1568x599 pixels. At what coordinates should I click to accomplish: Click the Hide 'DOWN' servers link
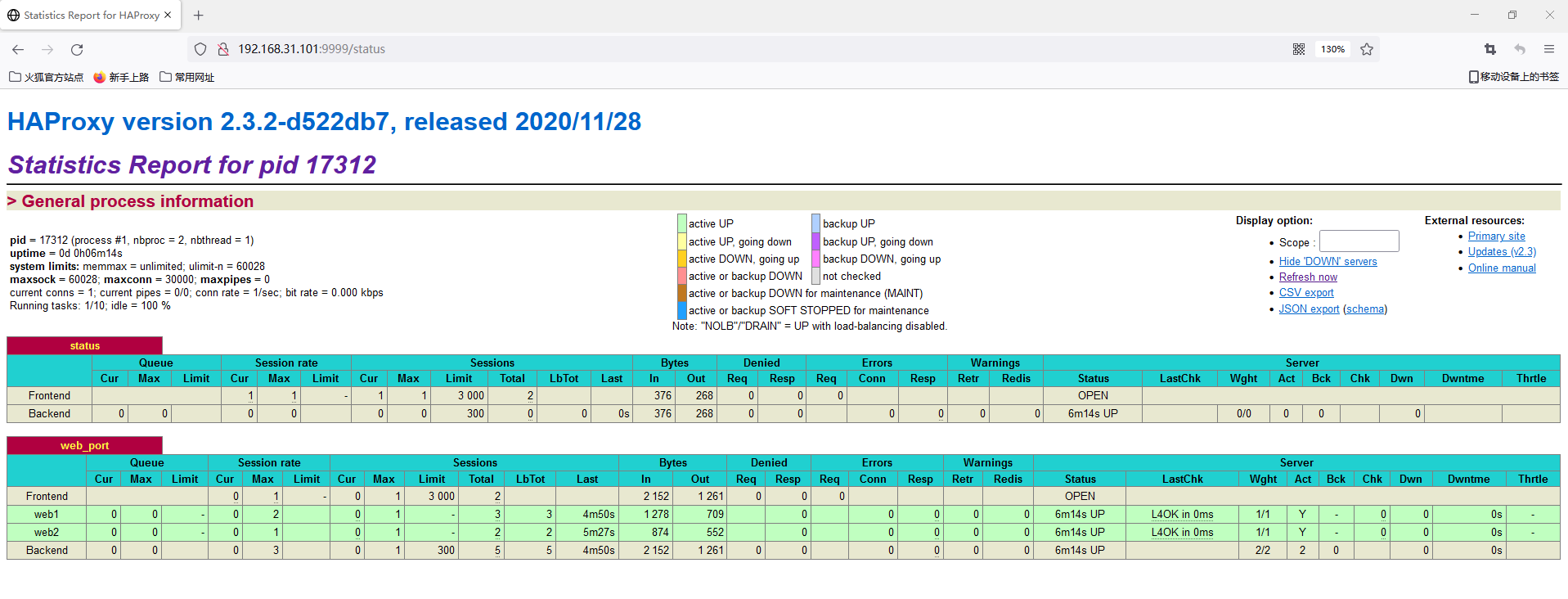tap(1328, 261)
